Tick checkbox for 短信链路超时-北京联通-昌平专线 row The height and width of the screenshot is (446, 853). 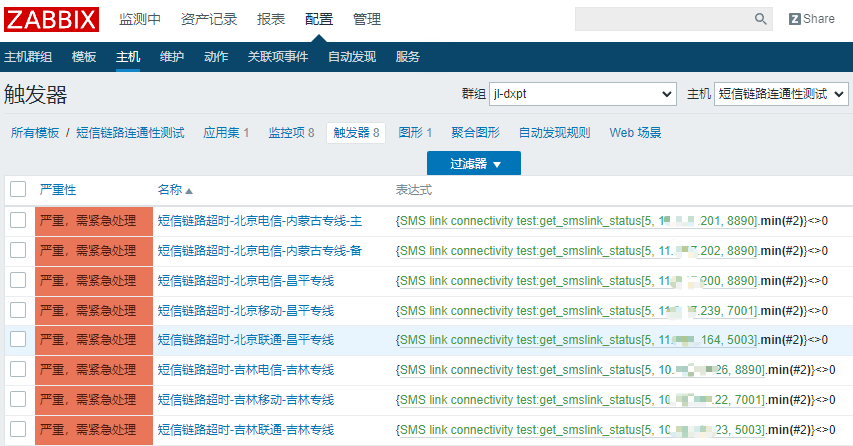tap(18, 340)
